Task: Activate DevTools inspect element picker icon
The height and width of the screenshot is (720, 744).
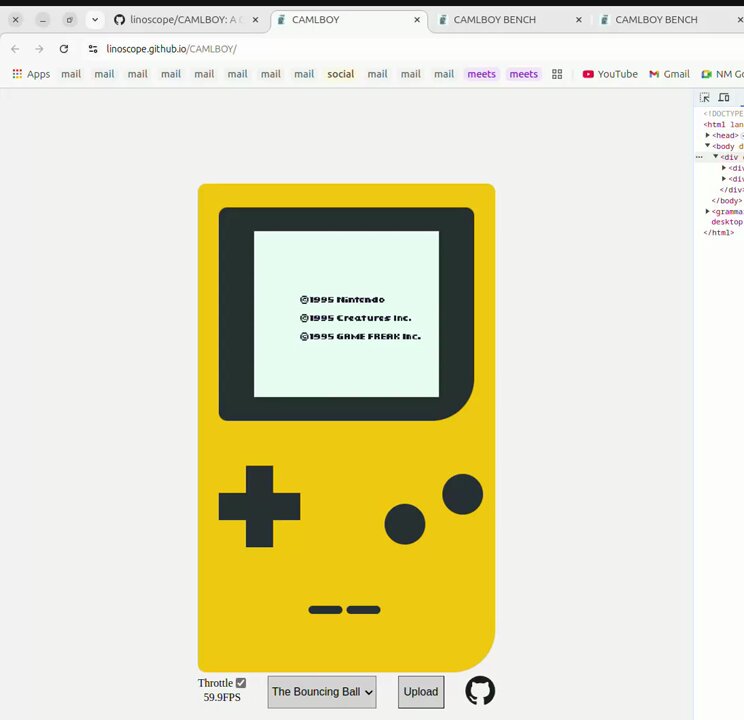Action: point(705,97)
